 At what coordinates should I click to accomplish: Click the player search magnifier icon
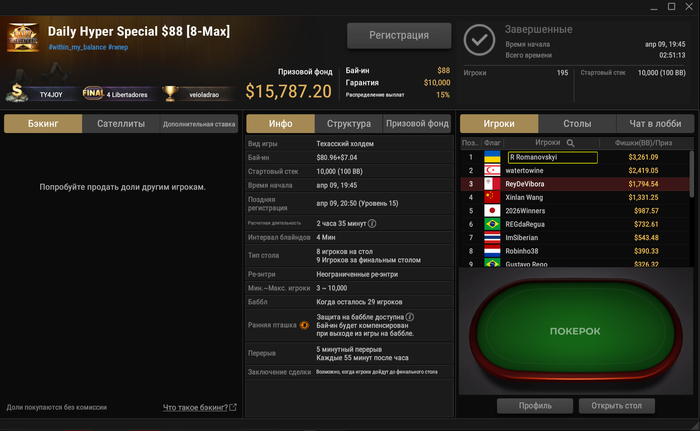click(x=571, y=143)
